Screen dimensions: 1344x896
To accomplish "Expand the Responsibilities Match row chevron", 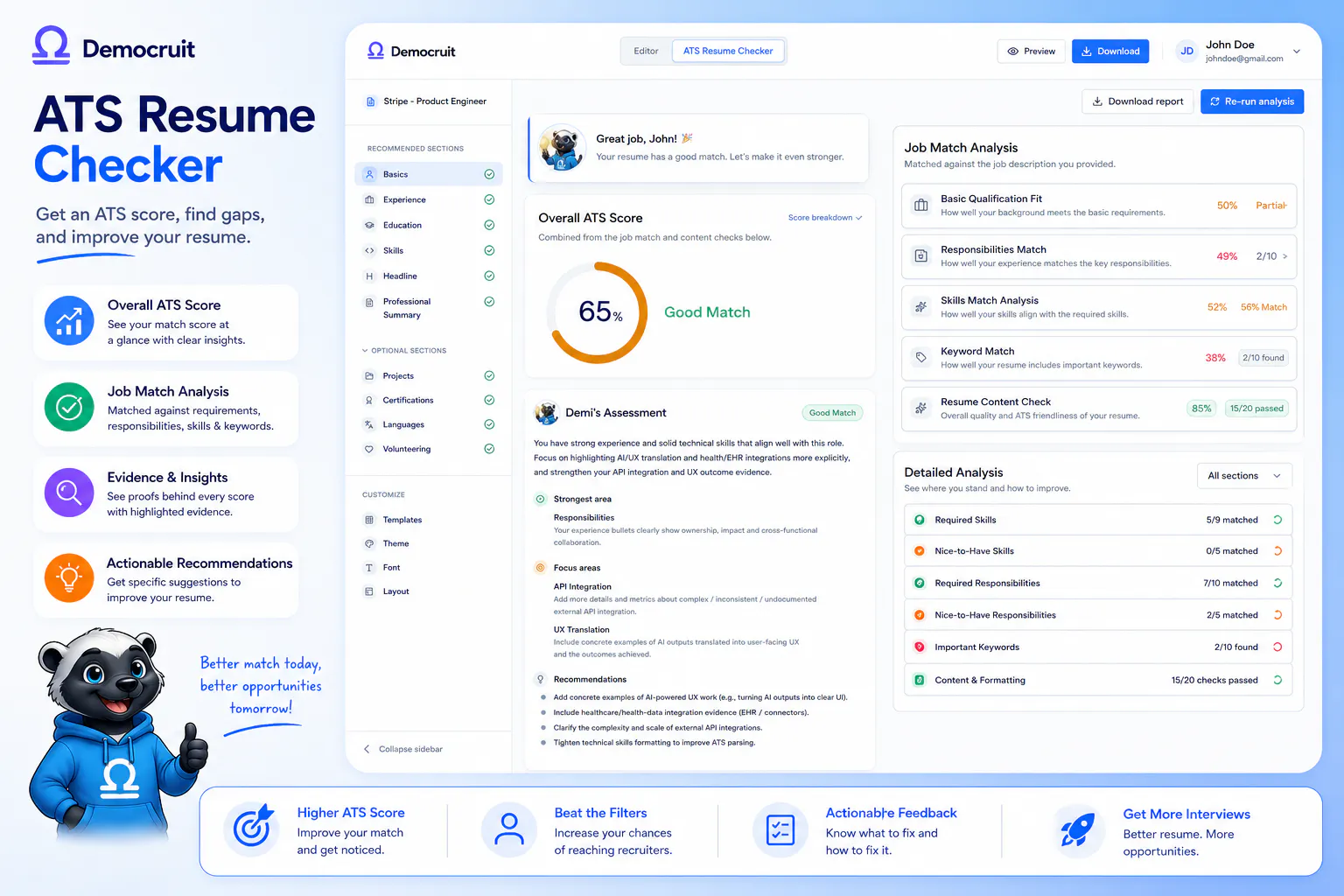I will coord(1284,256).
